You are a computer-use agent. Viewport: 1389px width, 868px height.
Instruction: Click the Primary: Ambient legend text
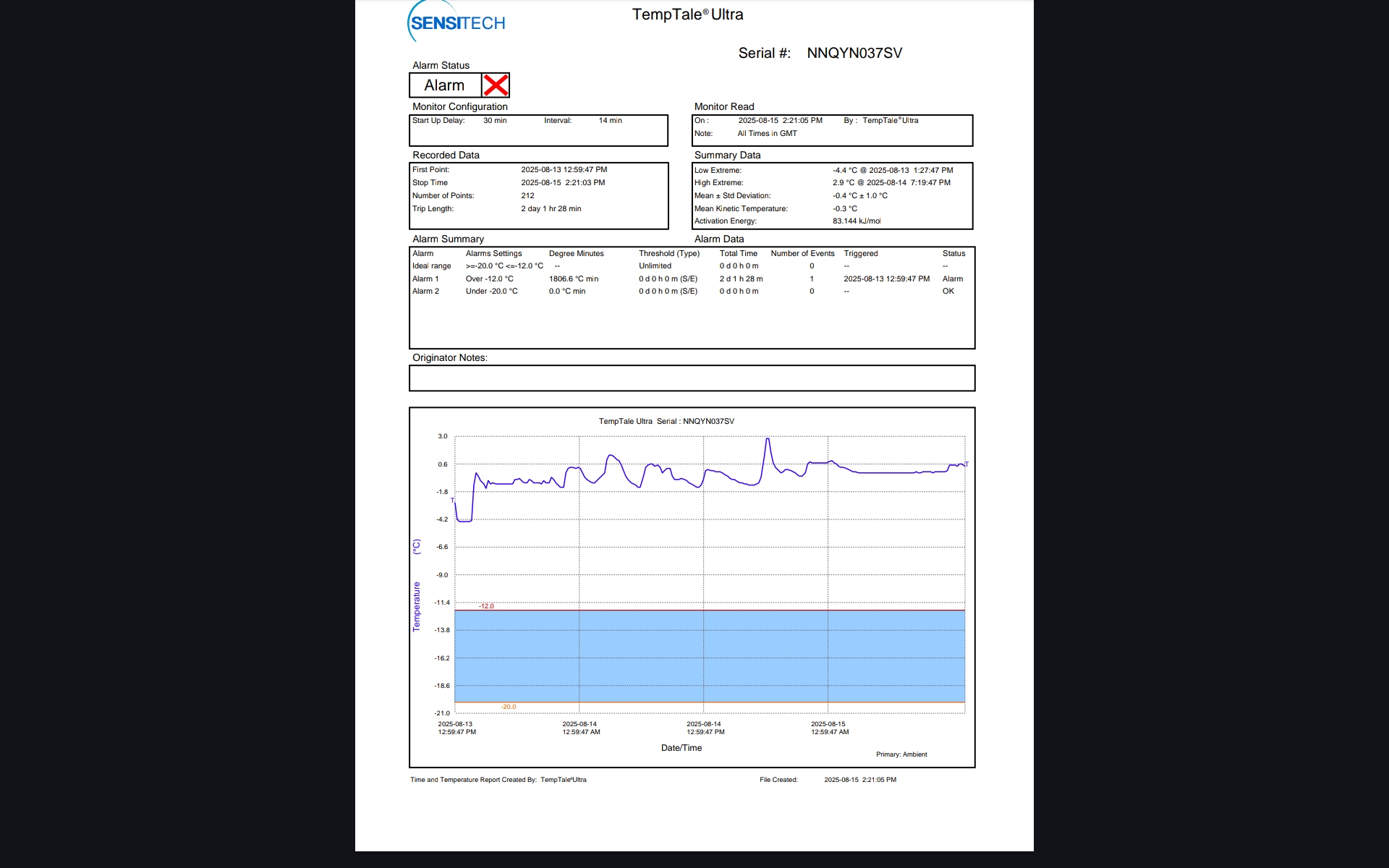[901, 754]
